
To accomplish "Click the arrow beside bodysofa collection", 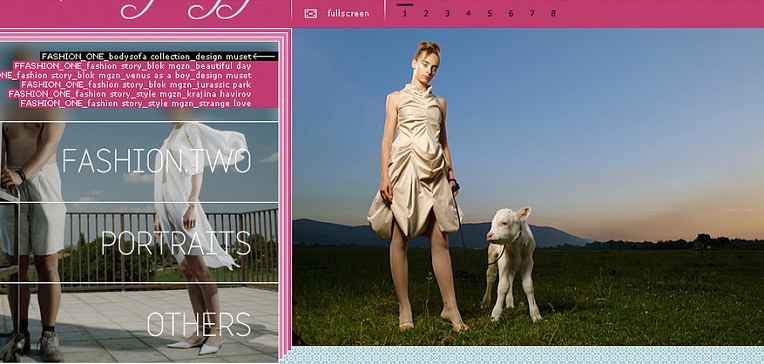I will 265,57.
